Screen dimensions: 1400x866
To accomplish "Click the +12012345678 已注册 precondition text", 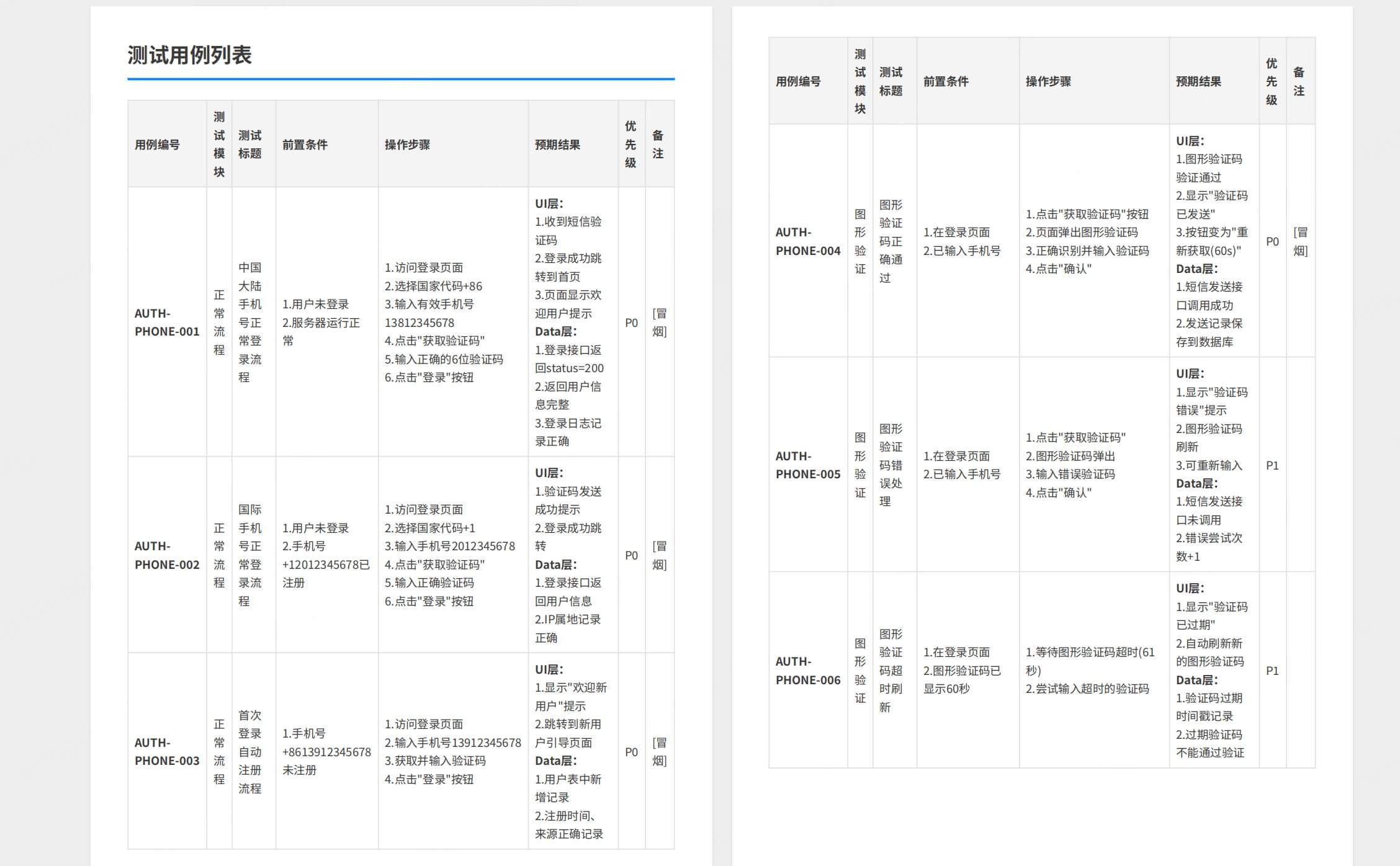I will (326, 565).
